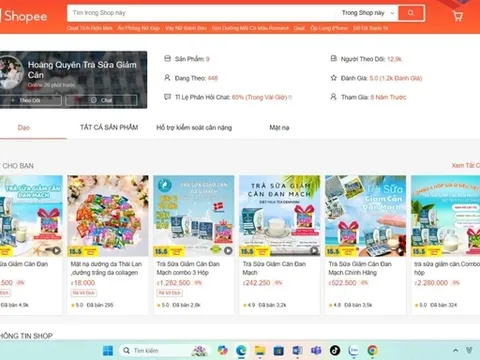The width and height of the screenshot is (480, 360).
Task: Open Microsoft Edge from the taskbar
Action: click(x=241, y=350)
